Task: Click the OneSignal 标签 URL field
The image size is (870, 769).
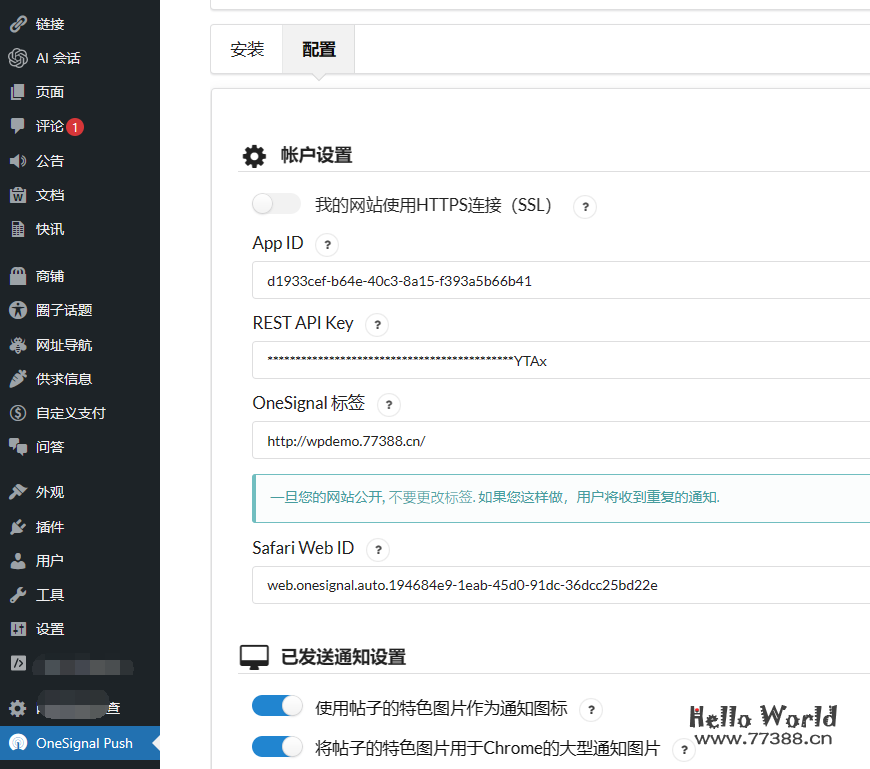Action: (561, 441)
